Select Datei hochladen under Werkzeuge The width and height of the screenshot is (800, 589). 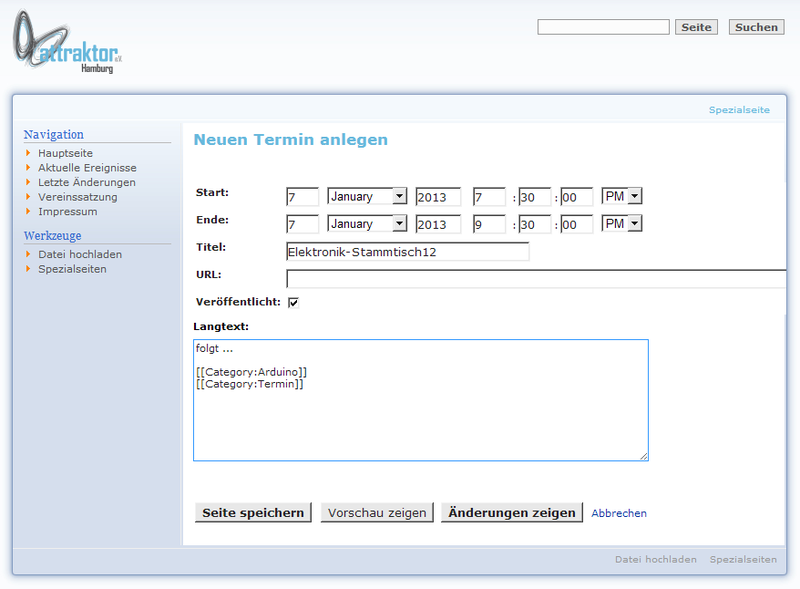click(80, 254)
